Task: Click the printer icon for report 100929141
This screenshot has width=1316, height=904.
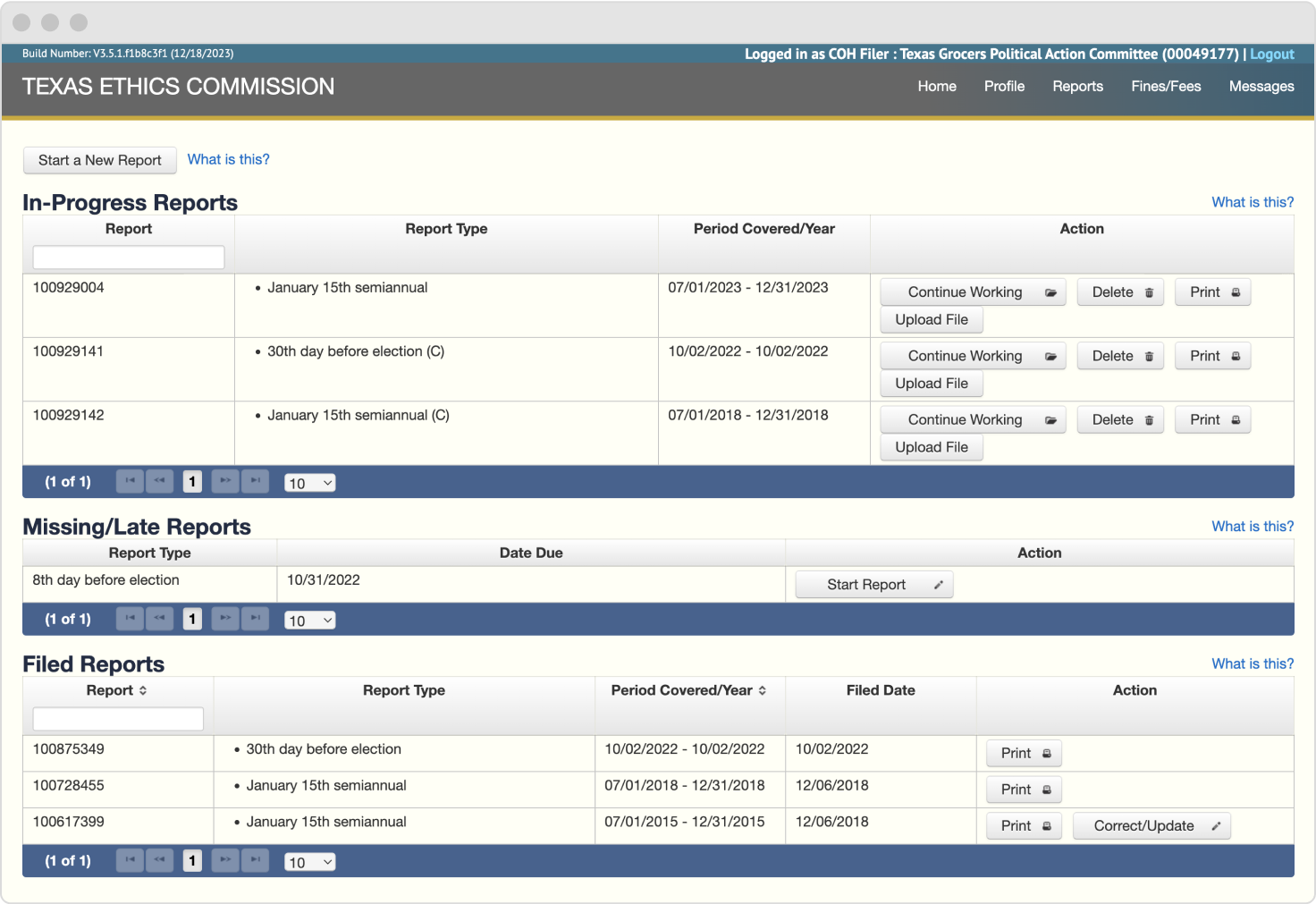Action: point(1236,355)
